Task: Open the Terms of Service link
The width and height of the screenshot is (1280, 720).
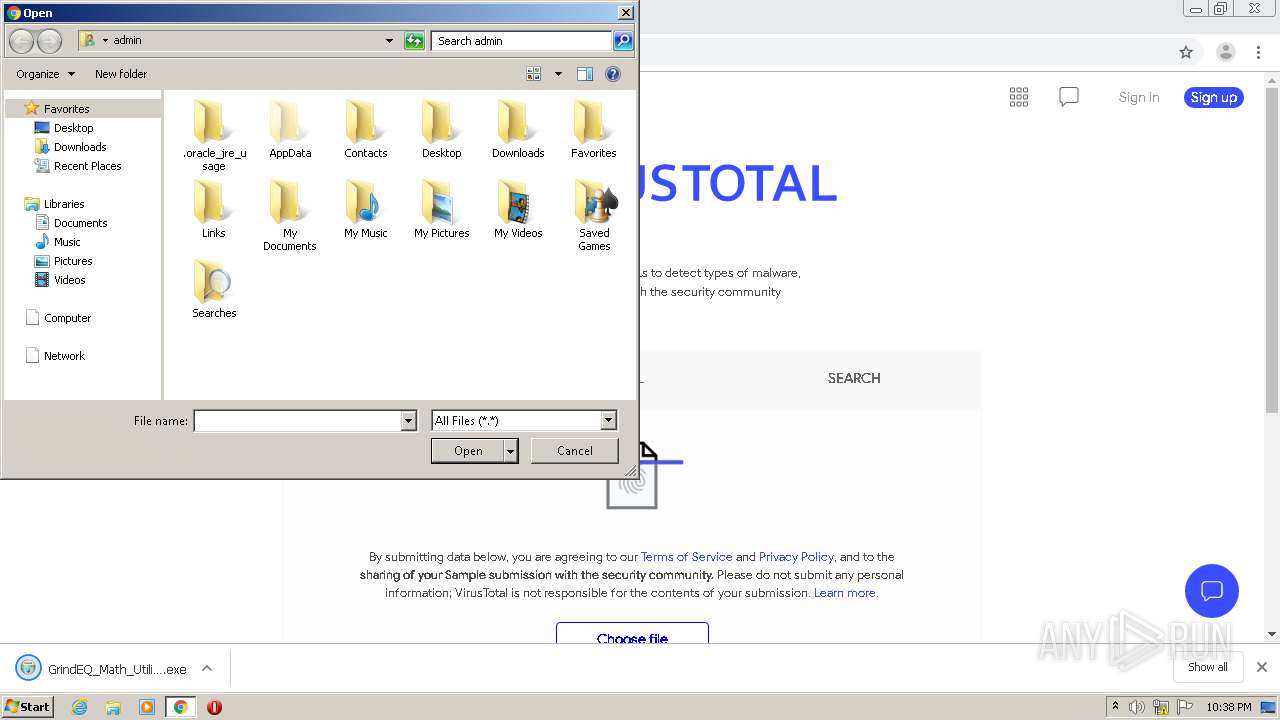Action: coord(686,557)
